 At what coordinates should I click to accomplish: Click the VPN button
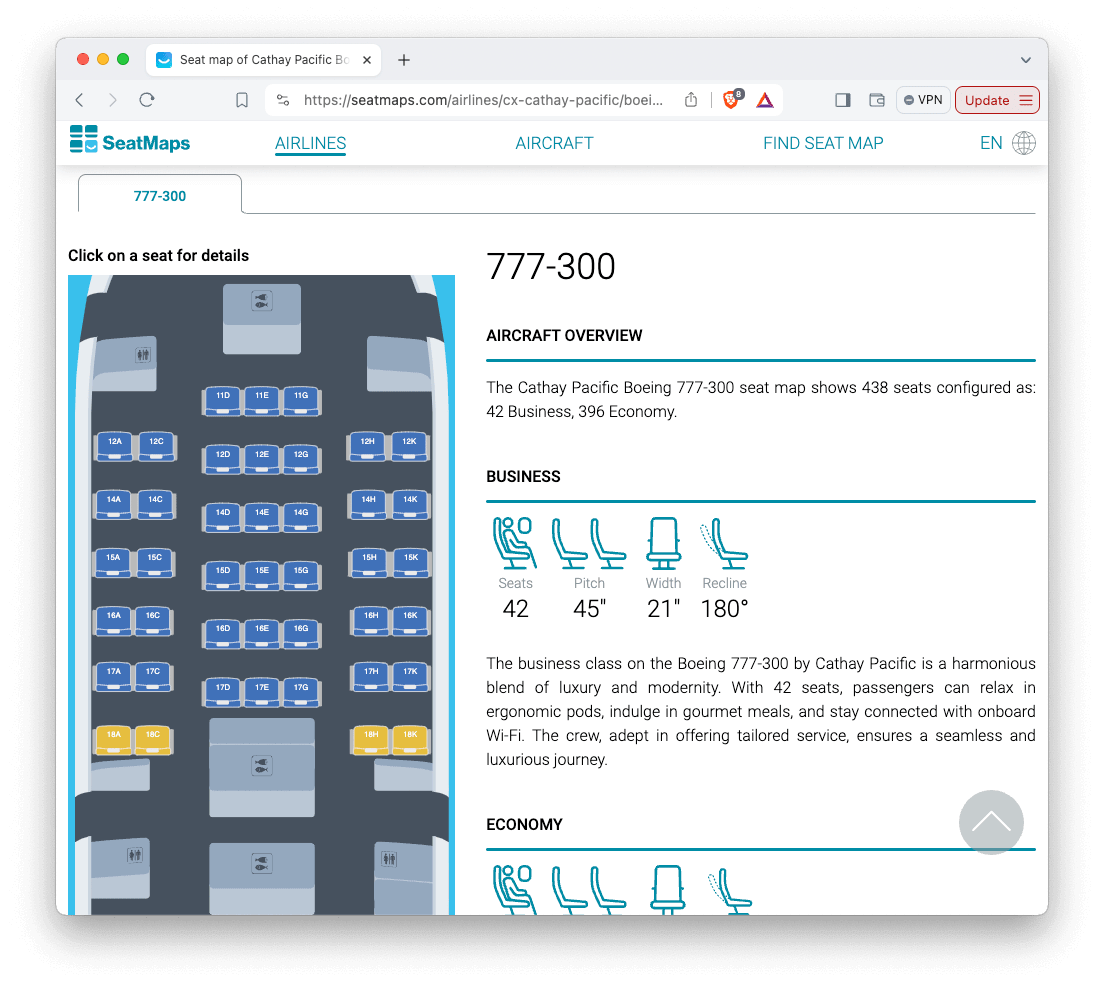click(923, 100)
